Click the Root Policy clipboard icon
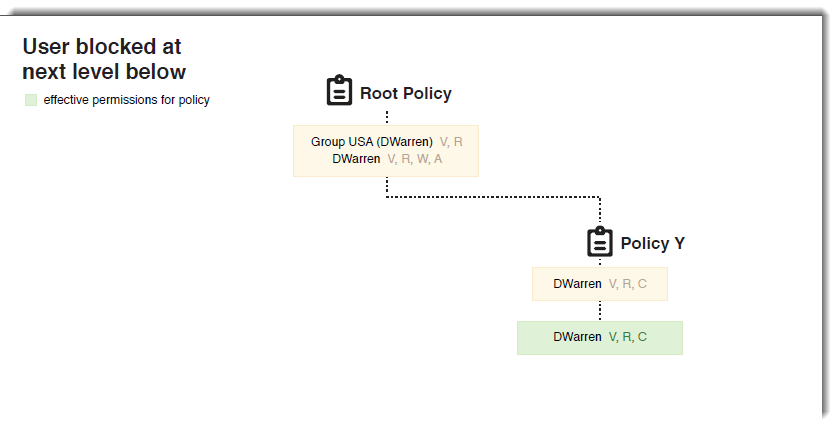This screenshot has height=426, width=837. tap(340, 91)
